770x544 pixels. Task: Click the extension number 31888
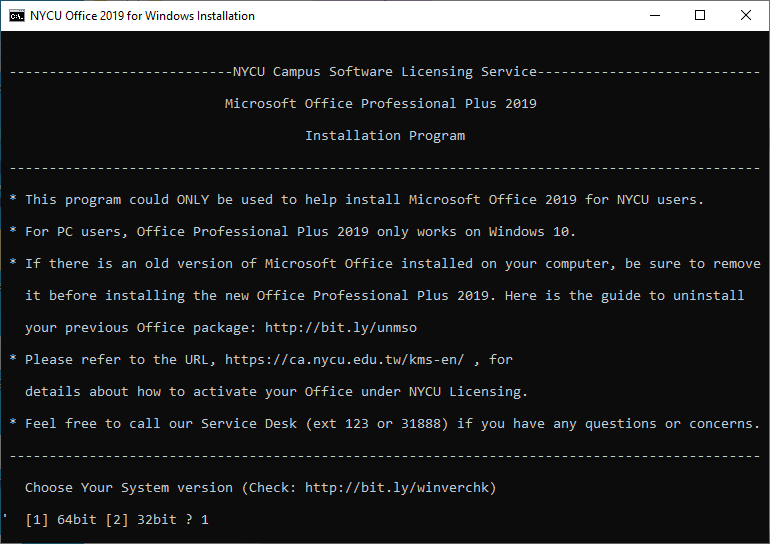coord(421,423)
